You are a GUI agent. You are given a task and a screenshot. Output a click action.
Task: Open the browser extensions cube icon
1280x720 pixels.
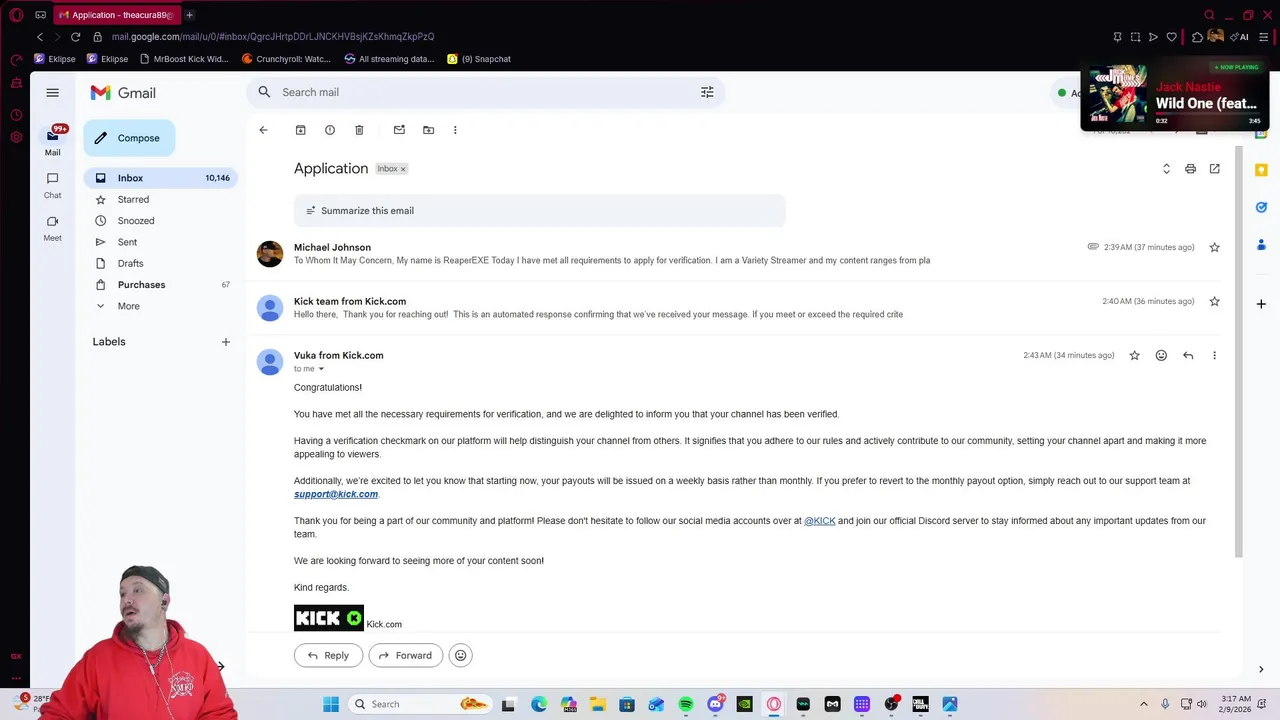click(1197, 37)
